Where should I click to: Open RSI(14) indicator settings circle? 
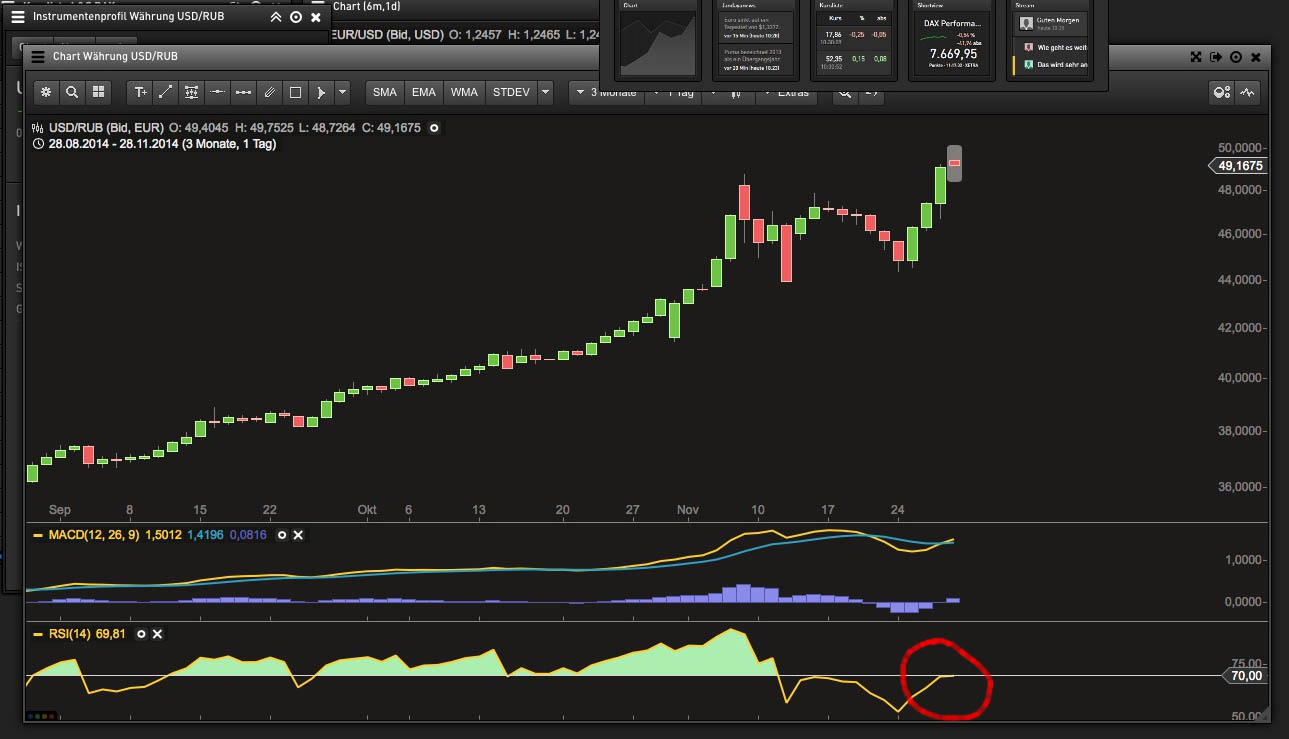(141, 634)
